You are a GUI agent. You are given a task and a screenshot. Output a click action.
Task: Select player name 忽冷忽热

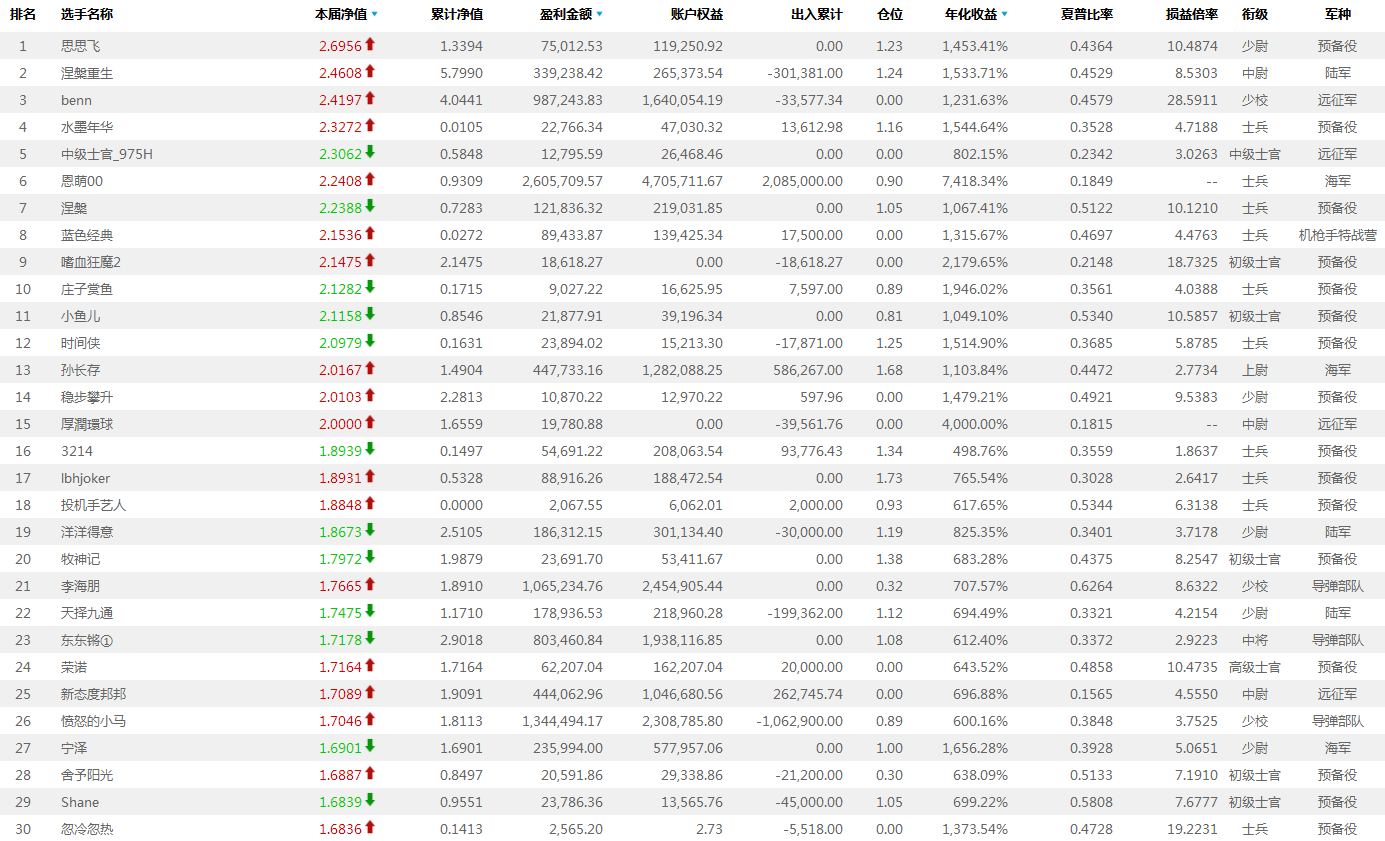[87, 829]
